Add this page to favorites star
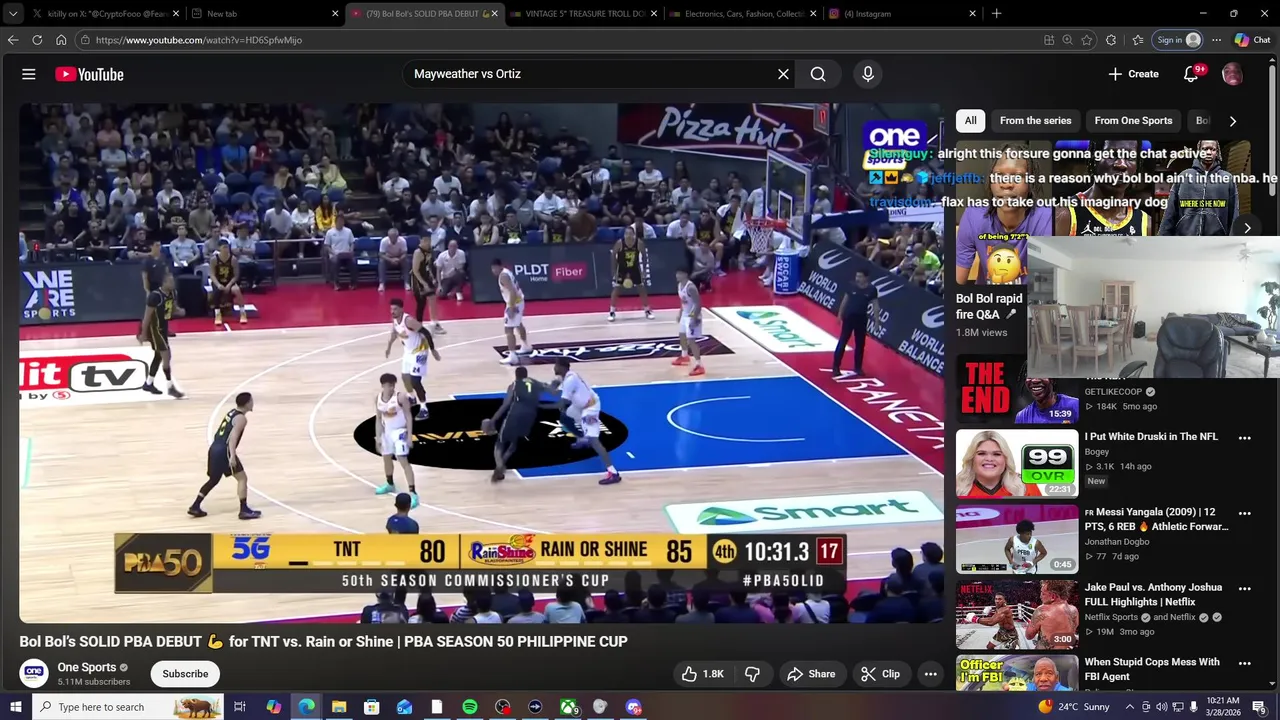The width and height of the screenshot is (1280, 720). click(x=1087, y=40)
